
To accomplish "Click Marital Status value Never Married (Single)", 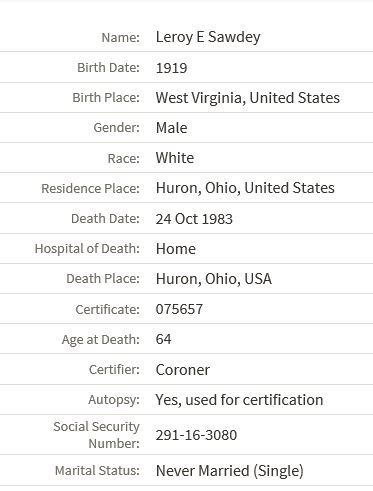I will pos(230,471).
